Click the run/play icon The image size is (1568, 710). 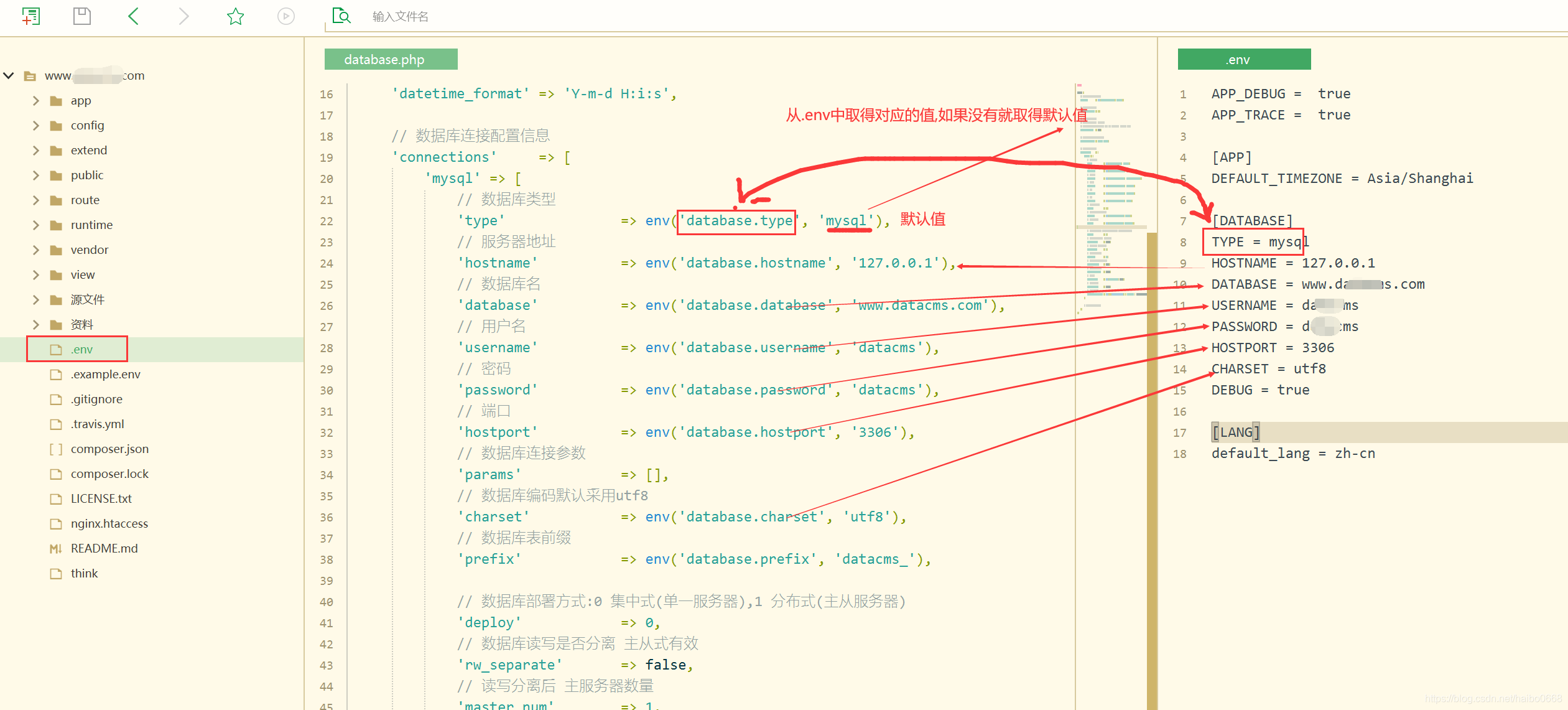285,16
